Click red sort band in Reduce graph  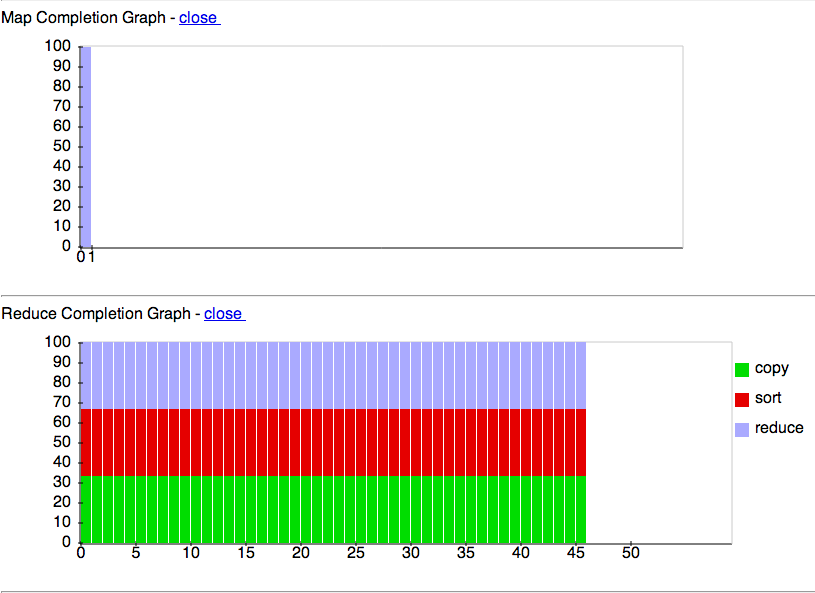[x=330, y=442]
